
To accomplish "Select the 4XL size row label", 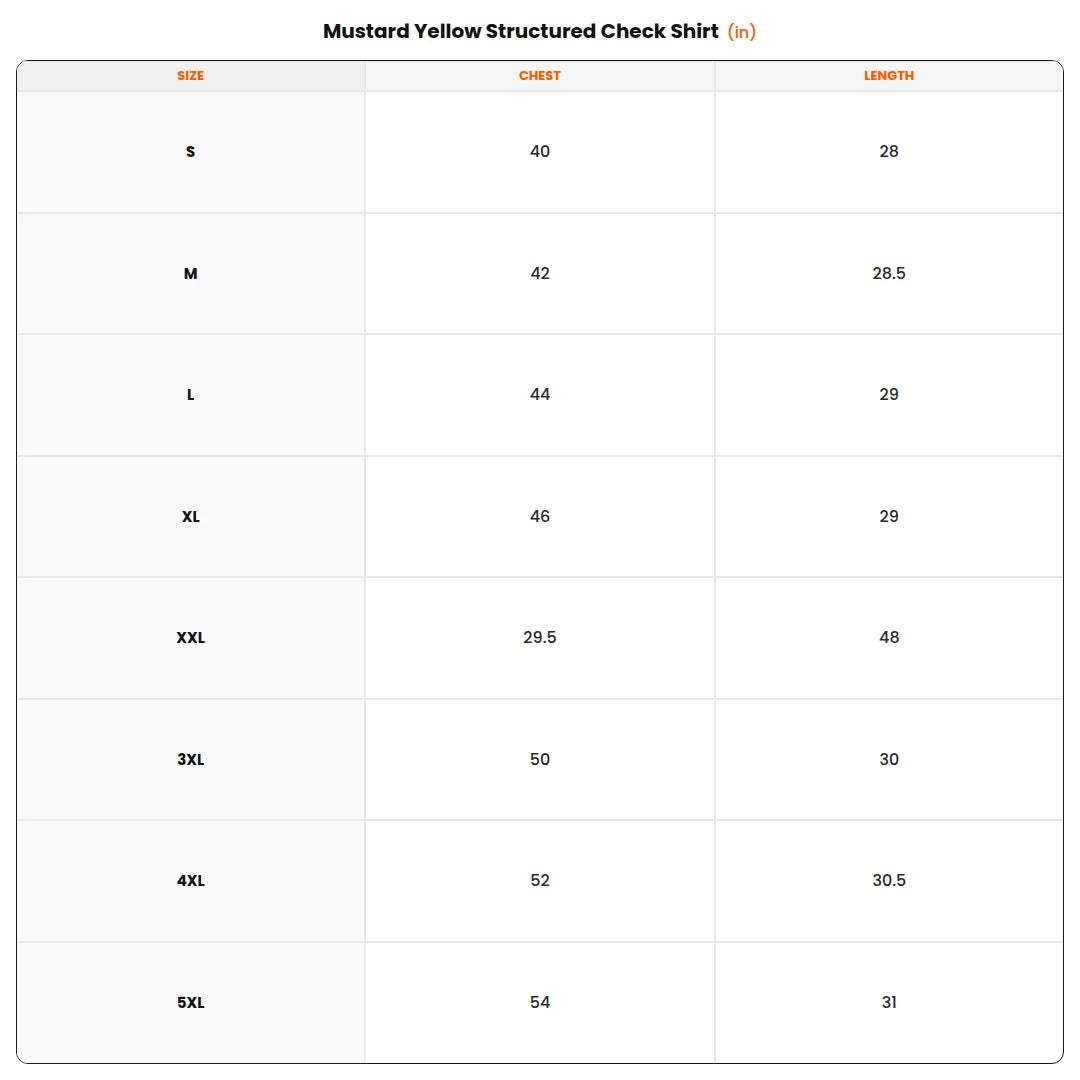I will pyautogui.click(x=190, y=880).
